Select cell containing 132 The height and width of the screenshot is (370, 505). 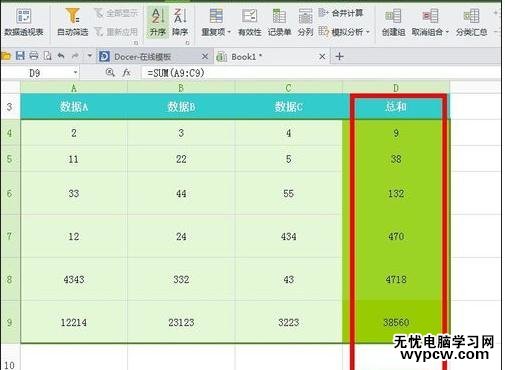pos(396,193)
